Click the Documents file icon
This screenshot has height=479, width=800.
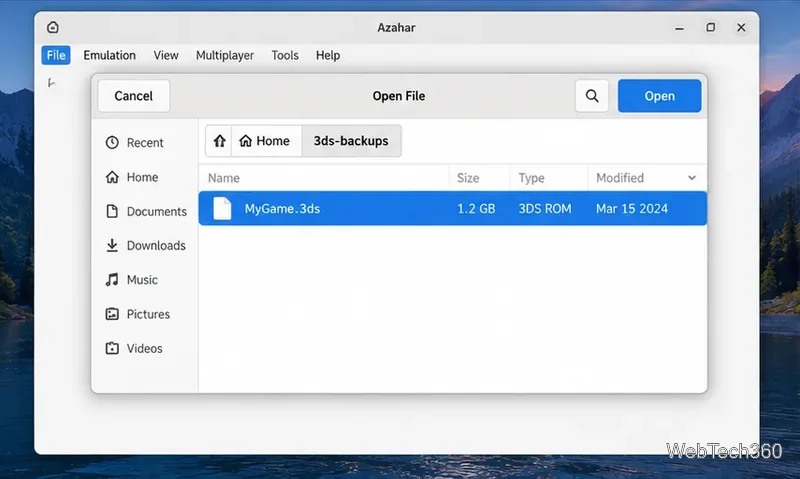tap(112, 211)
